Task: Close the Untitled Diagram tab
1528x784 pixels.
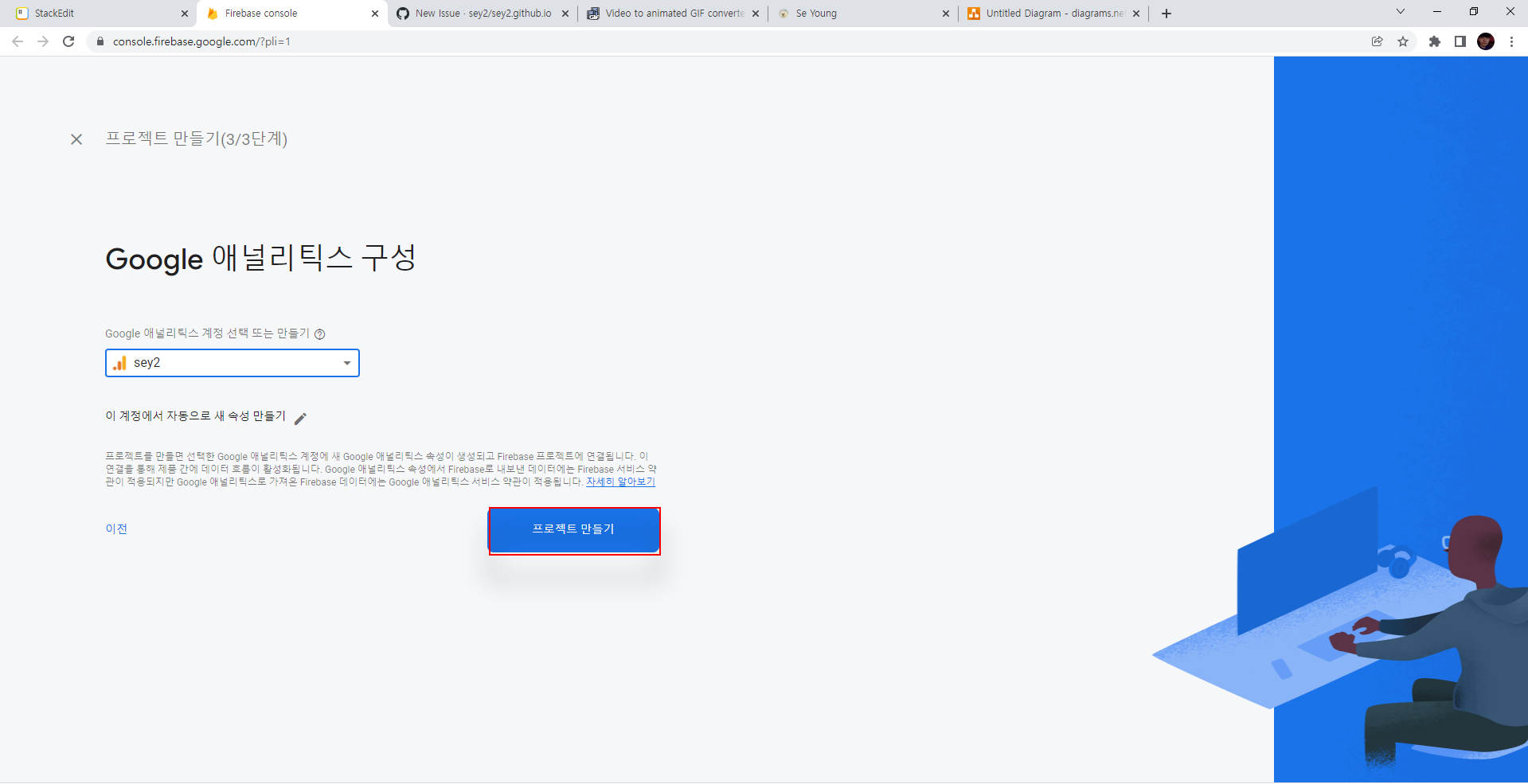Action: point(1136,14)
